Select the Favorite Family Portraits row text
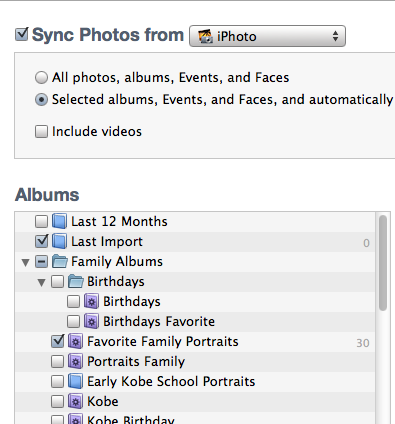 tap(163, 342)
